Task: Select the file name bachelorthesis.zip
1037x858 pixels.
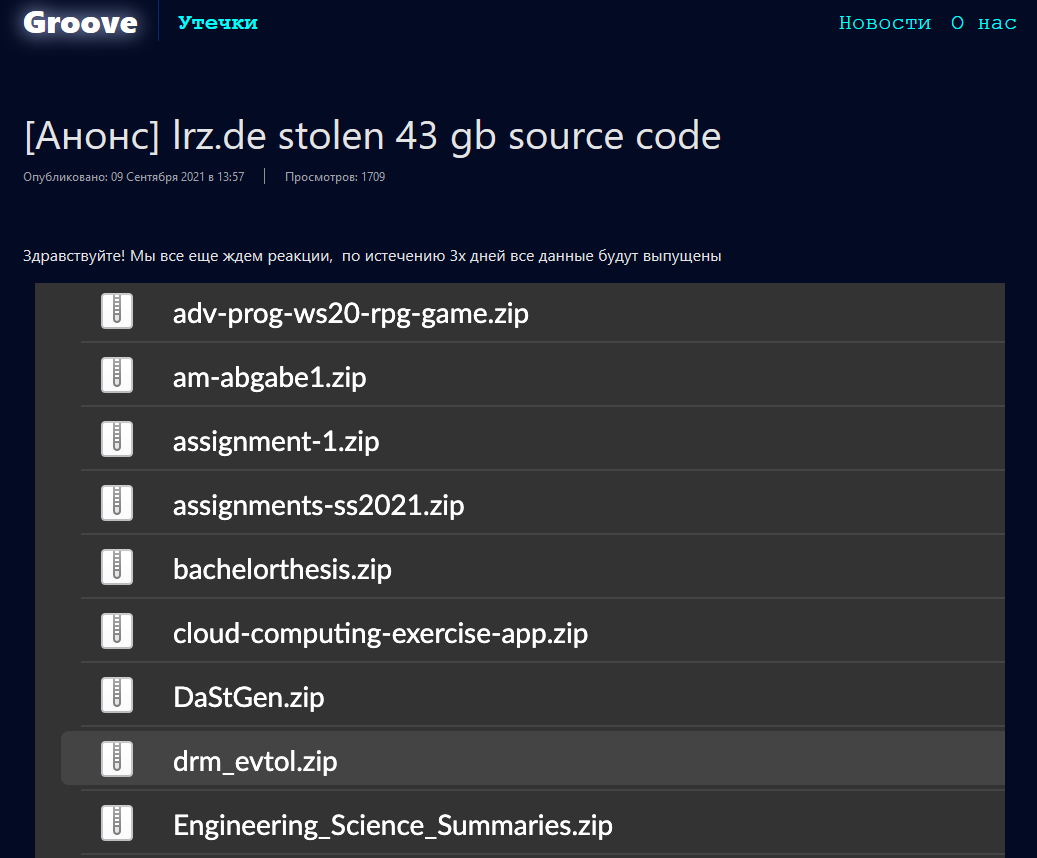Action: click(x=282, y=570)
